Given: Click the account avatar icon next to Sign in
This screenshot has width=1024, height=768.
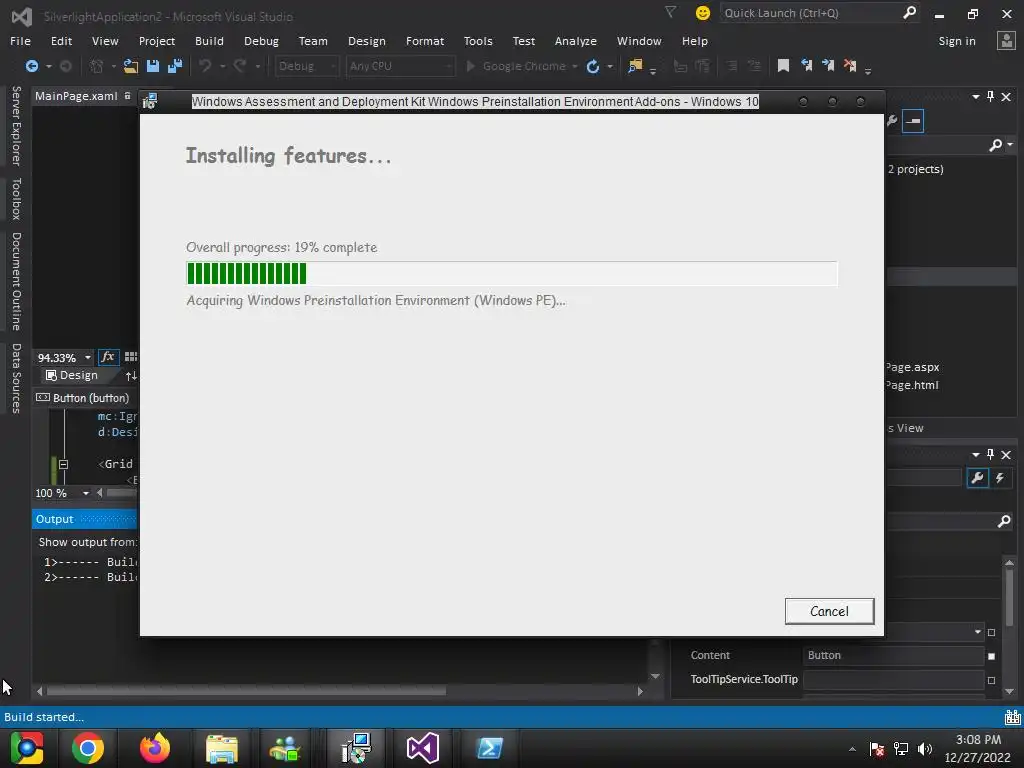Looking at the screenshot, I should [x=1006, y=40].
